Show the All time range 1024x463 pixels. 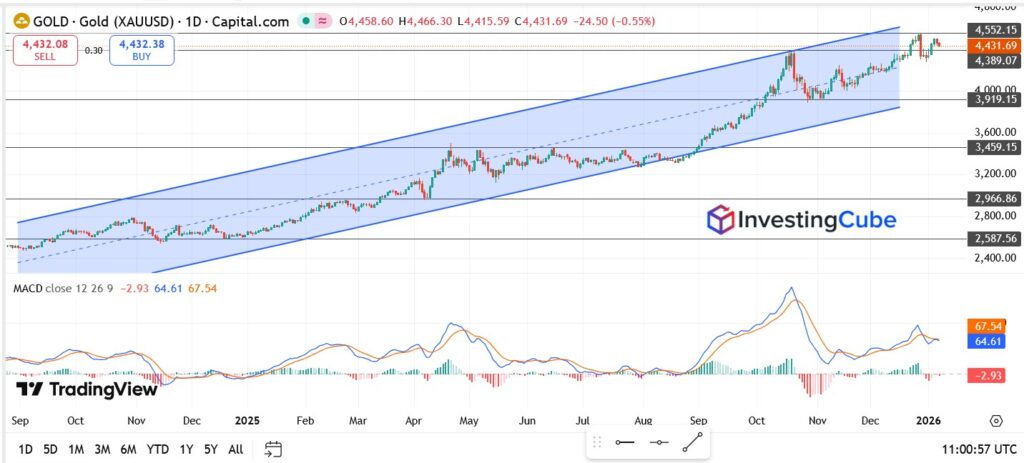[x=235, y=449]
